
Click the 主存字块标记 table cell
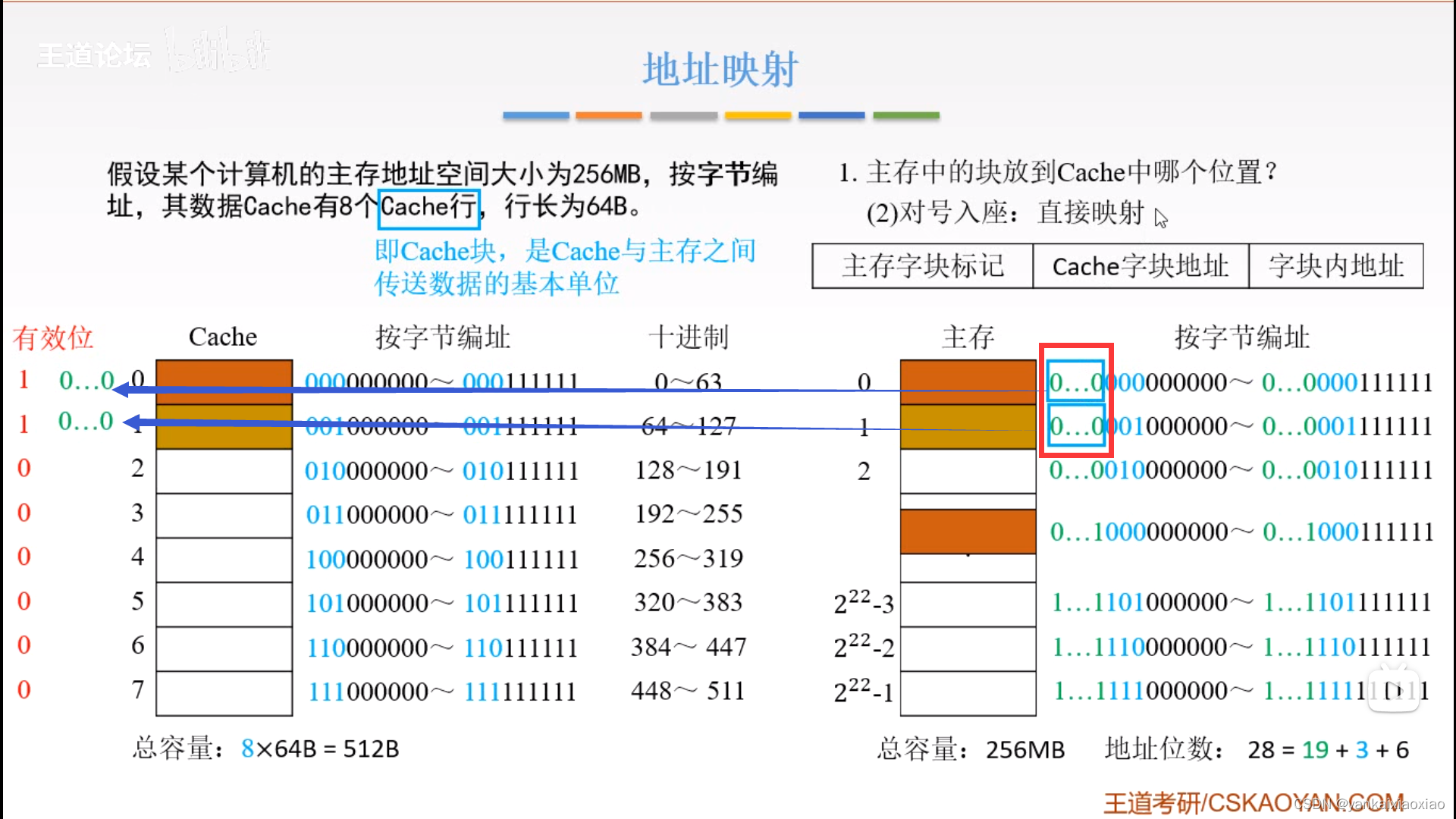click(x=922, y=266)
